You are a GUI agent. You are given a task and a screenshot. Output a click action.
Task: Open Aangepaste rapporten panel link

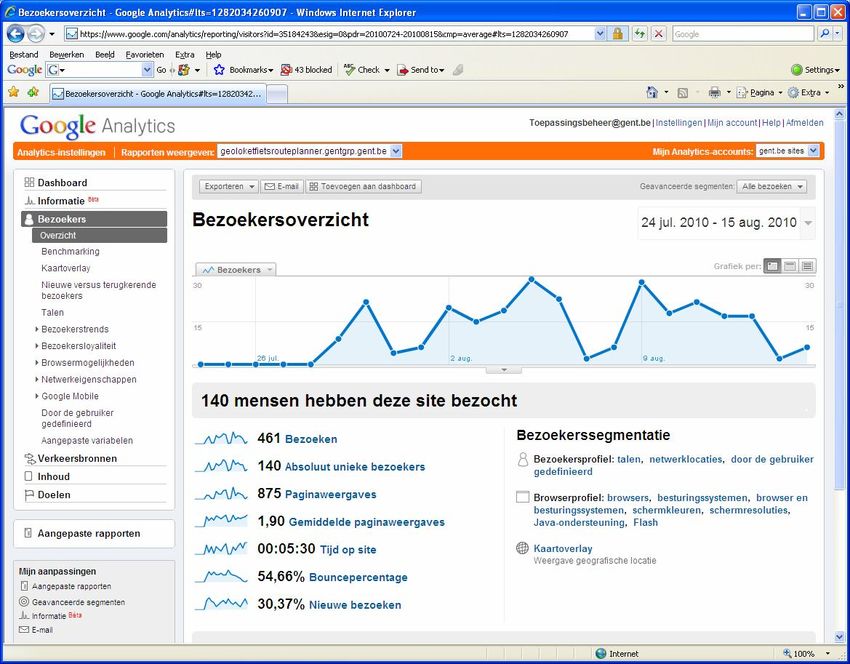(x=89, y=533)
